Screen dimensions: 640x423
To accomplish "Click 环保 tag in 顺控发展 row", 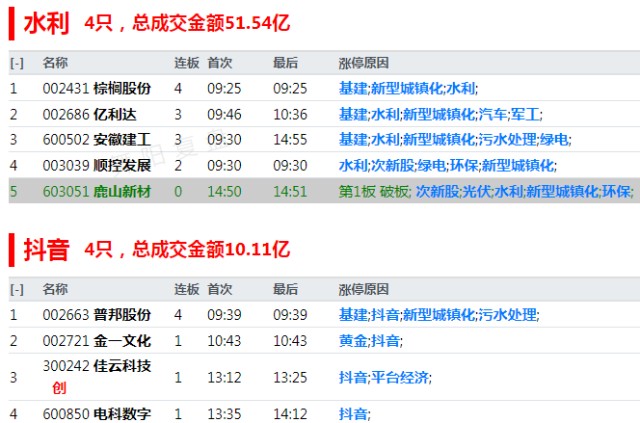I will [x=464, y=165].
